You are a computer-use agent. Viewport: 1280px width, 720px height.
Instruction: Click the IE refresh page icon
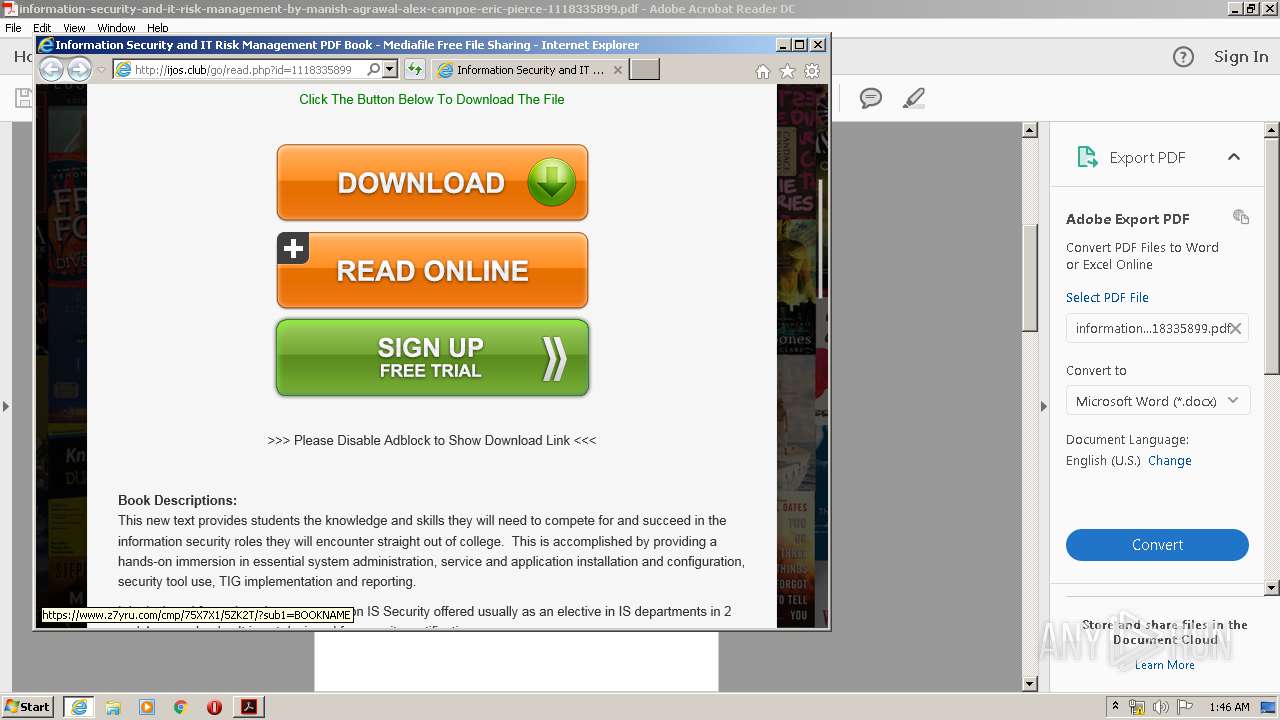pos(414,69)
